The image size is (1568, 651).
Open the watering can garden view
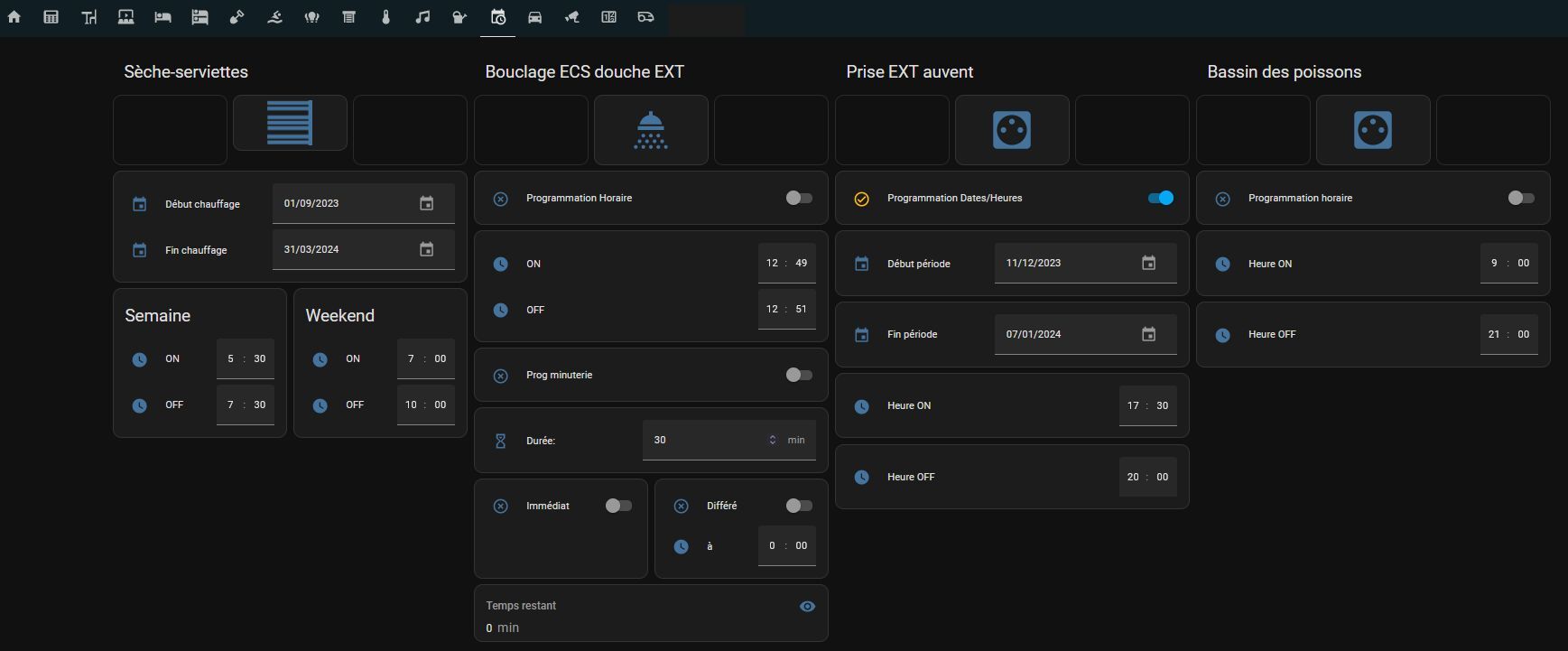(x=459, y=17)
